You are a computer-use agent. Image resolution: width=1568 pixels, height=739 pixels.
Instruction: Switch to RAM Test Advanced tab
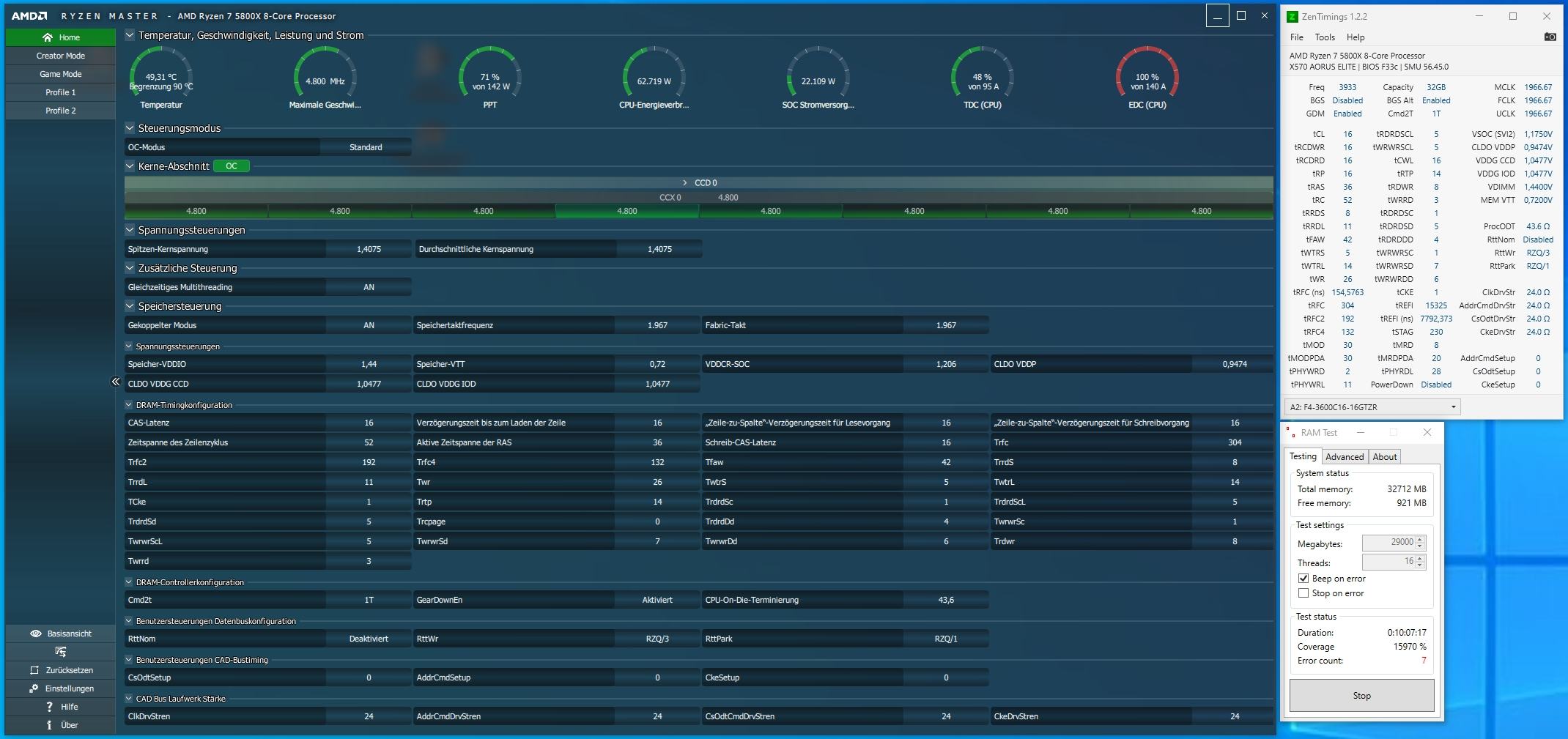coord(1345,457)
